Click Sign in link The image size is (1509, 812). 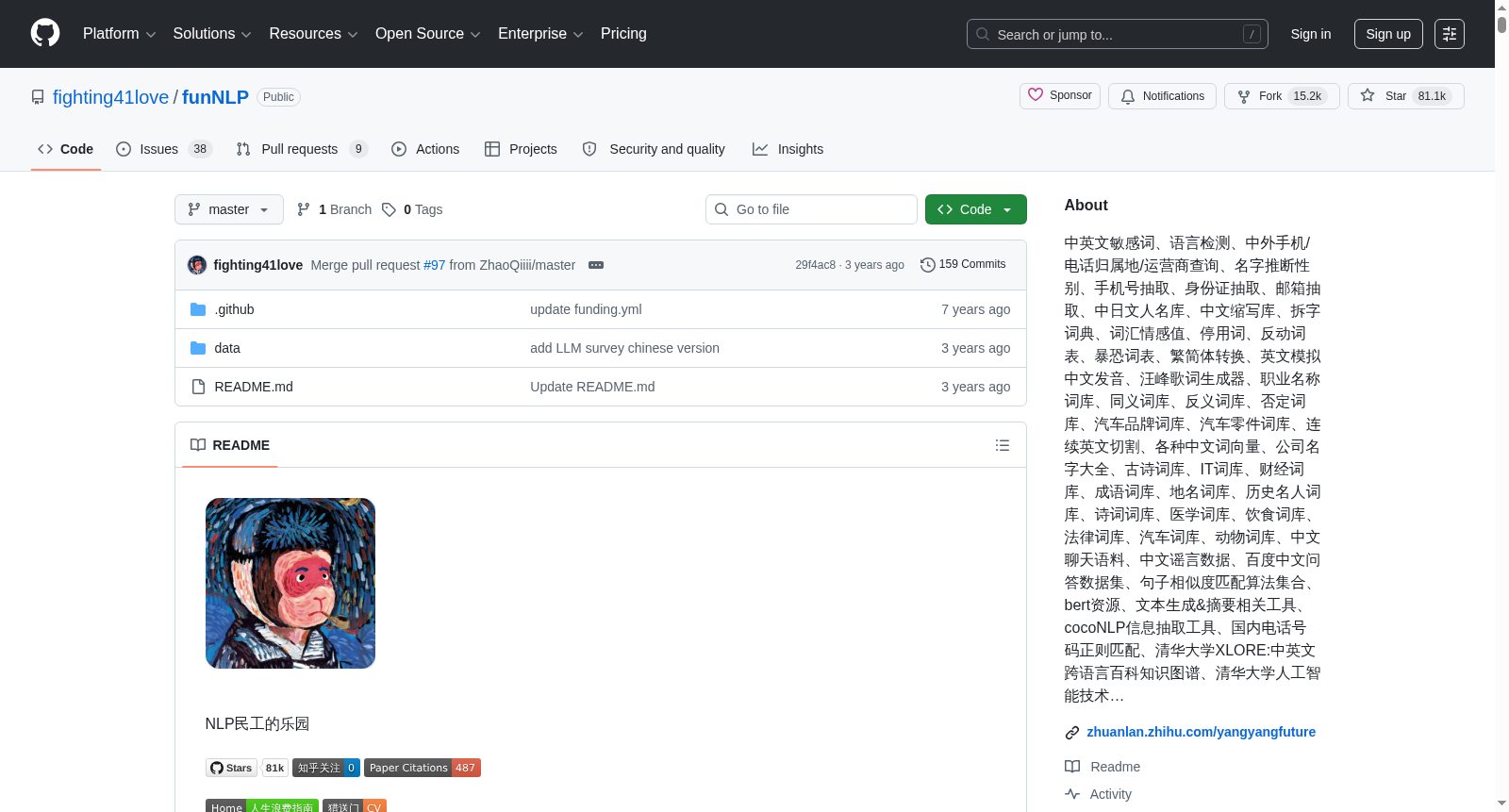1311,34
